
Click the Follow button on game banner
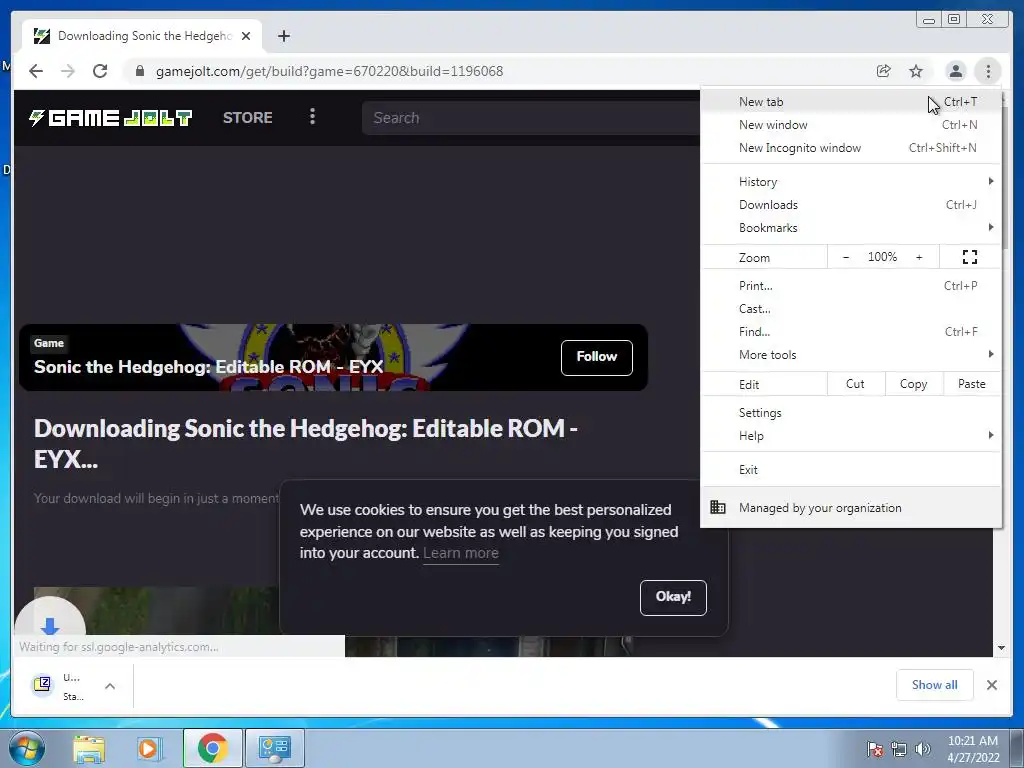(x=596, y=357)
